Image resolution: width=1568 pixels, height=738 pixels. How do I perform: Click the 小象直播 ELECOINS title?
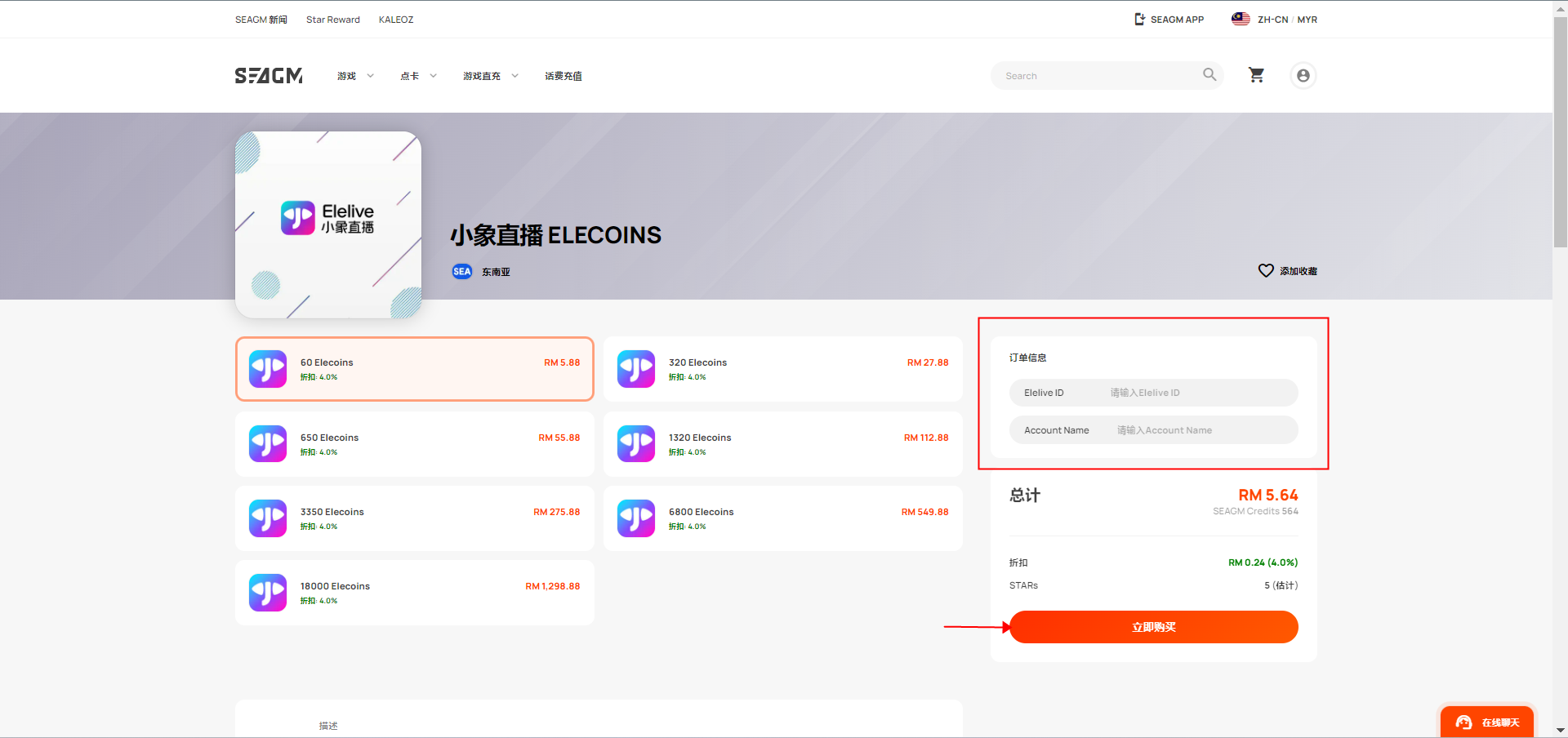555,235
